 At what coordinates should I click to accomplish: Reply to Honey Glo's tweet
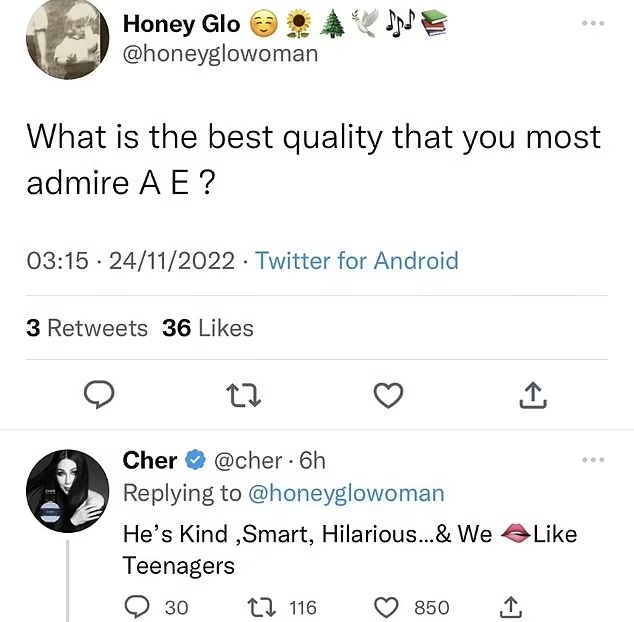(x=97, y=396)
